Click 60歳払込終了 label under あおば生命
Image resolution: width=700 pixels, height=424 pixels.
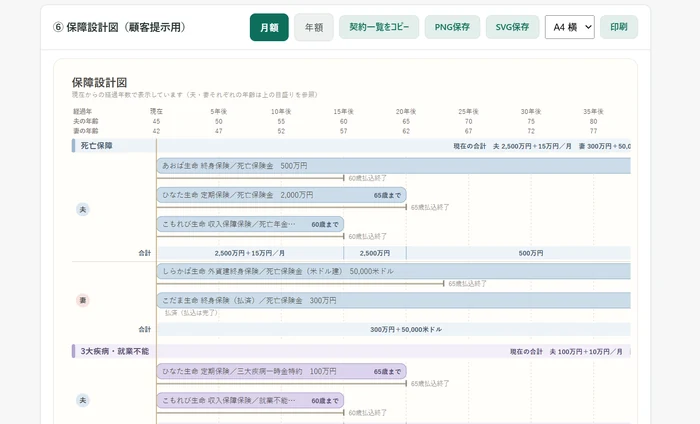(367, 178)
